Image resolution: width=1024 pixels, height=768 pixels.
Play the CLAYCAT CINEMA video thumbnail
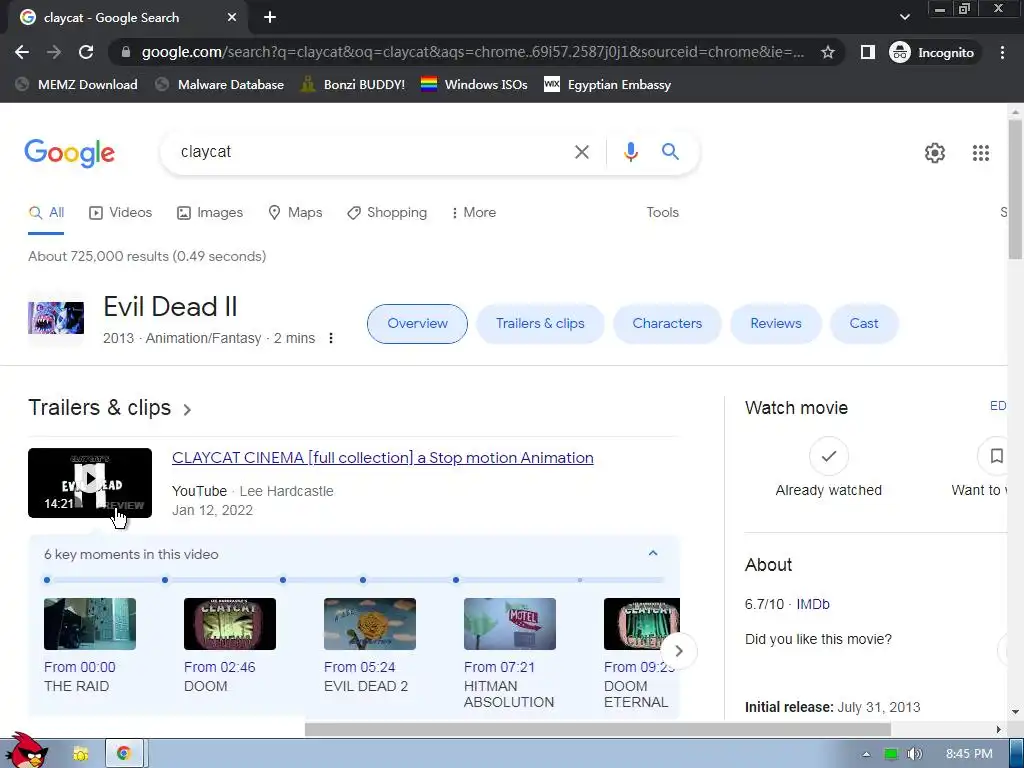90,483
